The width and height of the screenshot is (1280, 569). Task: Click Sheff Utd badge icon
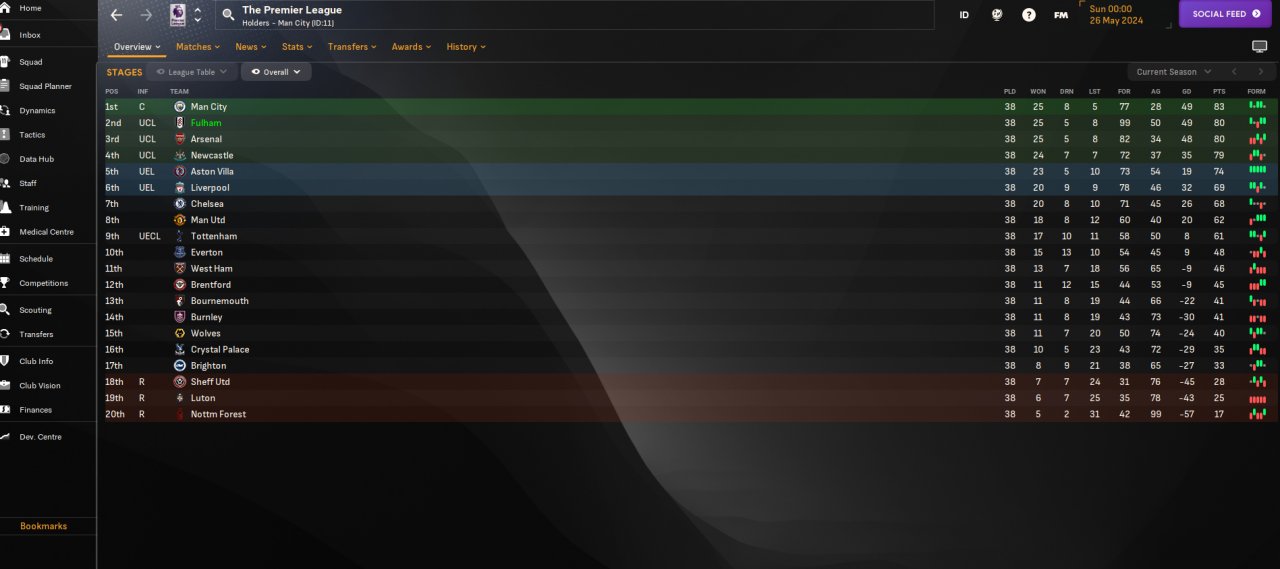(180, 382)
